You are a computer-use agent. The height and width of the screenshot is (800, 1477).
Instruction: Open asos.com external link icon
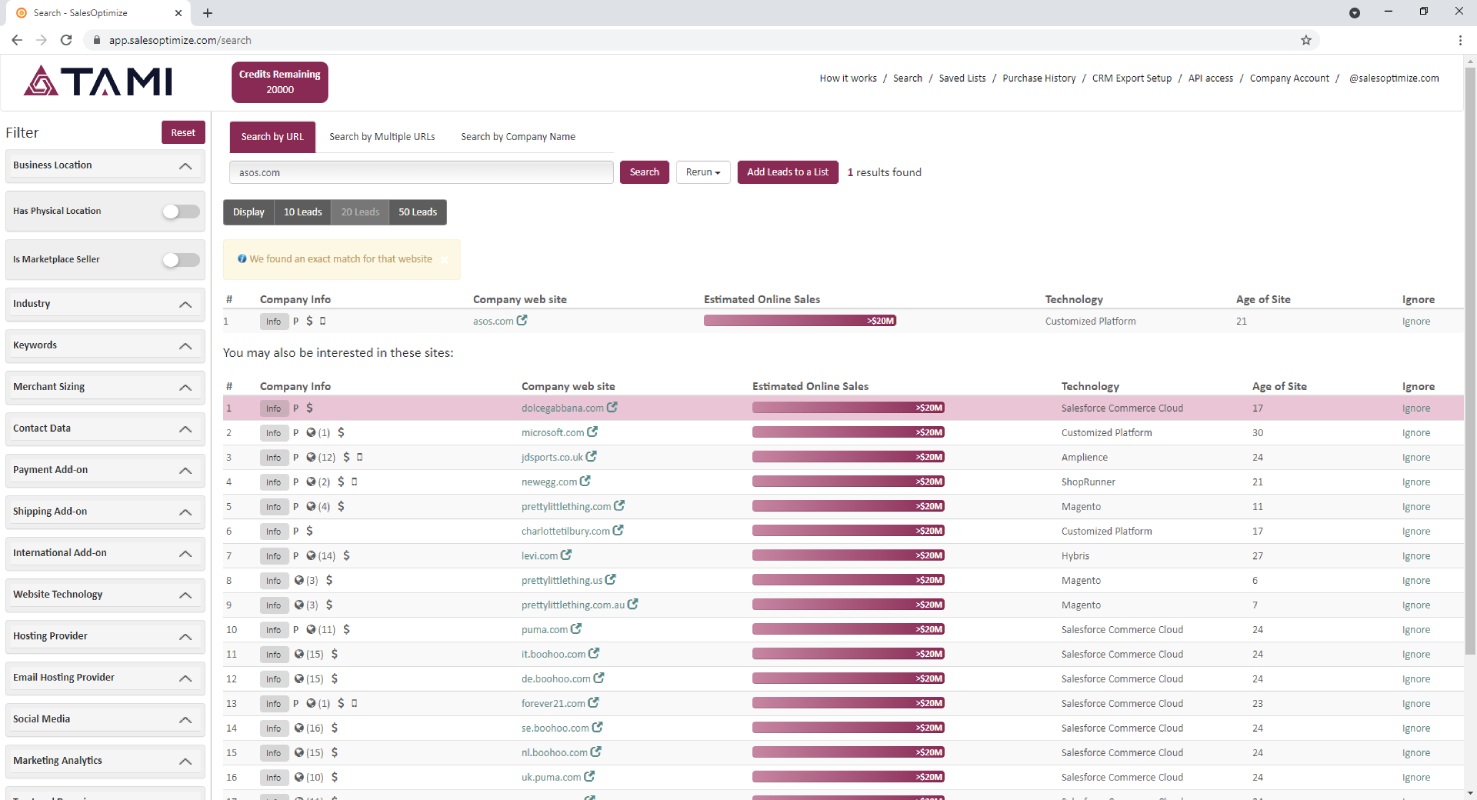click(522, 321)
